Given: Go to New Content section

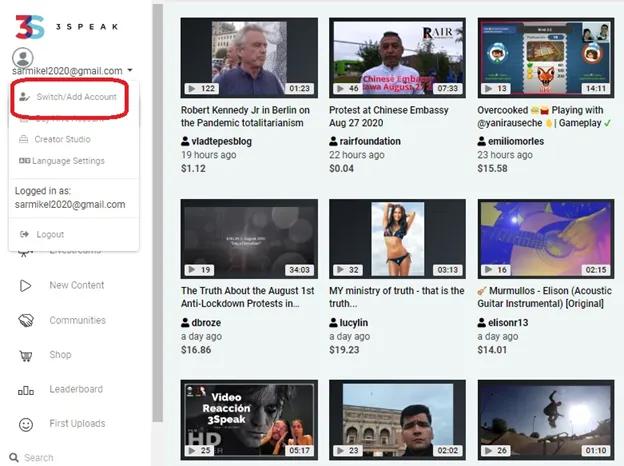Looking at the screenshot, I should click(x=77, y=285).
